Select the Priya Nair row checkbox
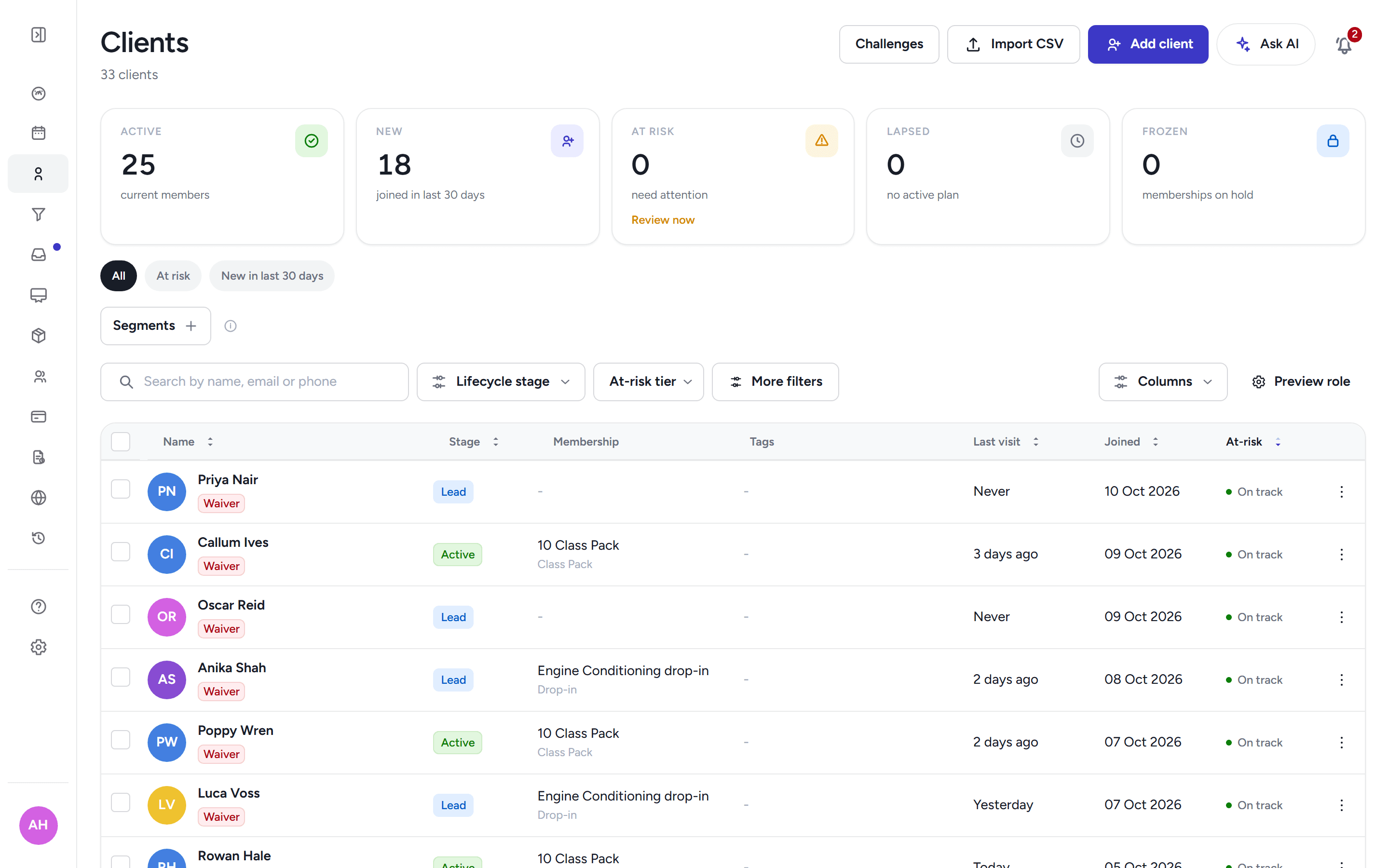 coord(121,489)
